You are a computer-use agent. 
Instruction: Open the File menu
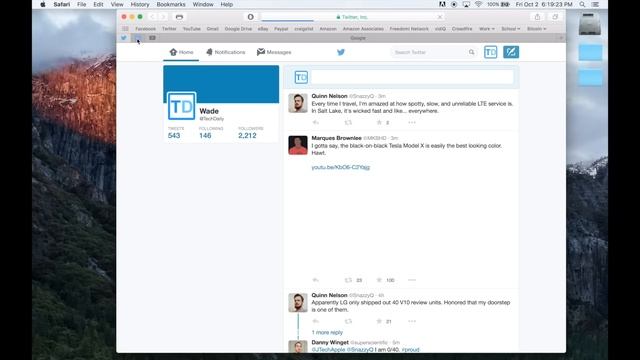tap(82, 4)
